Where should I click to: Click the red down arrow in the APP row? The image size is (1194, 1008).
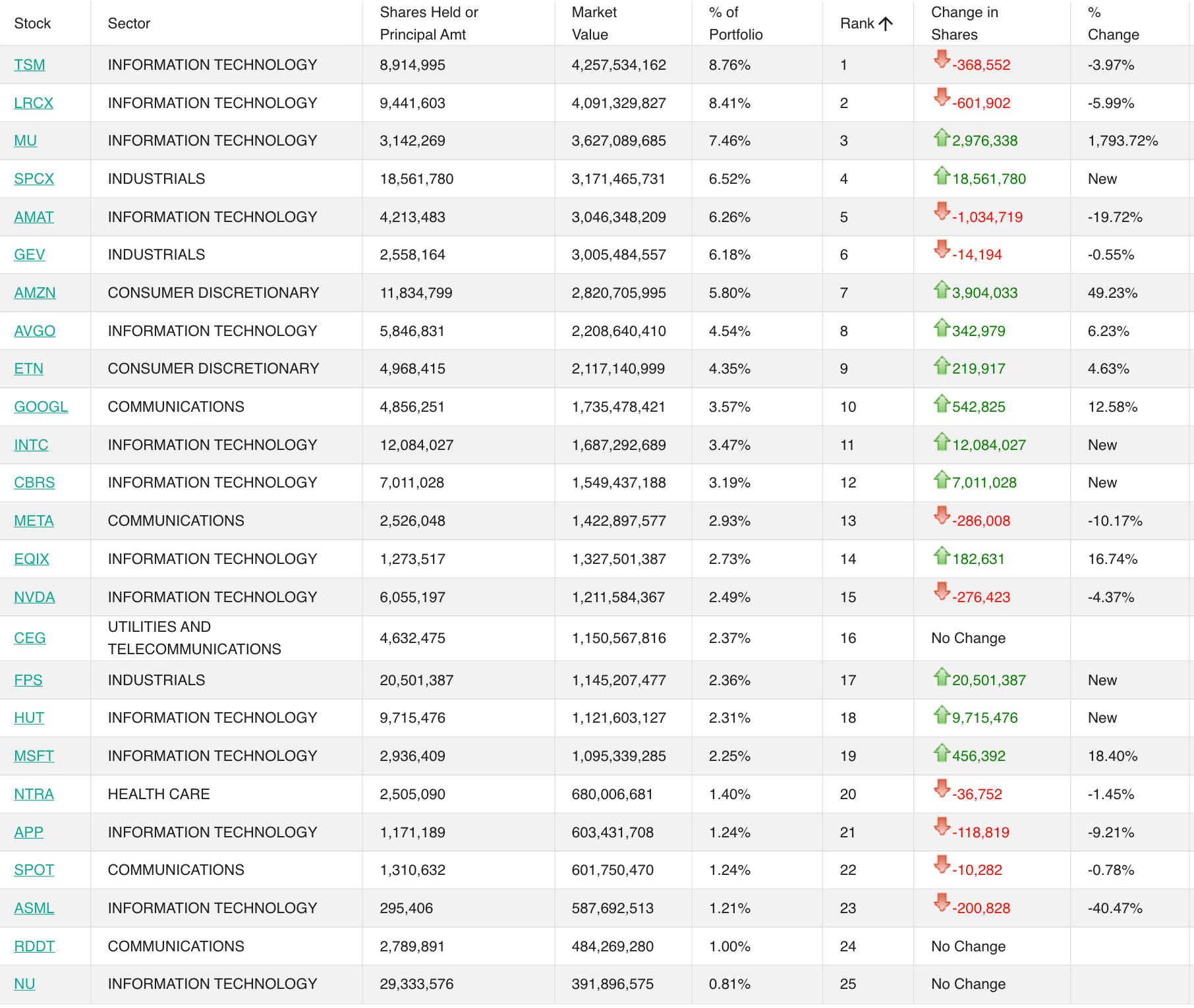tap(942, 827)
